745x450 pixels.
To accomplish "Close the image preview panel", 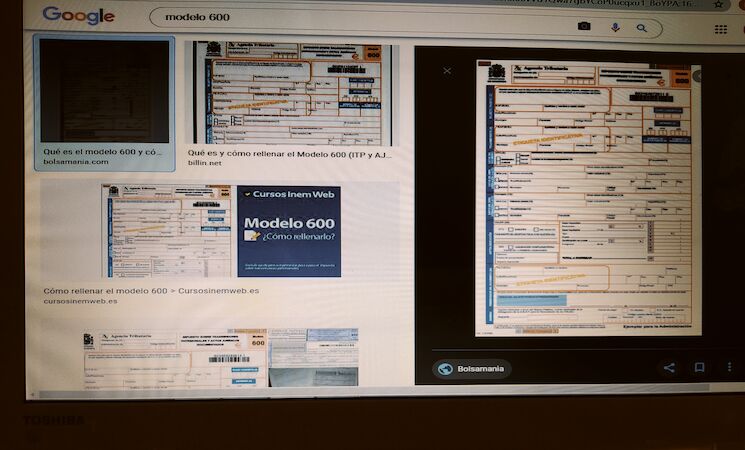I will pyautogui.click(x=447, y=71).
